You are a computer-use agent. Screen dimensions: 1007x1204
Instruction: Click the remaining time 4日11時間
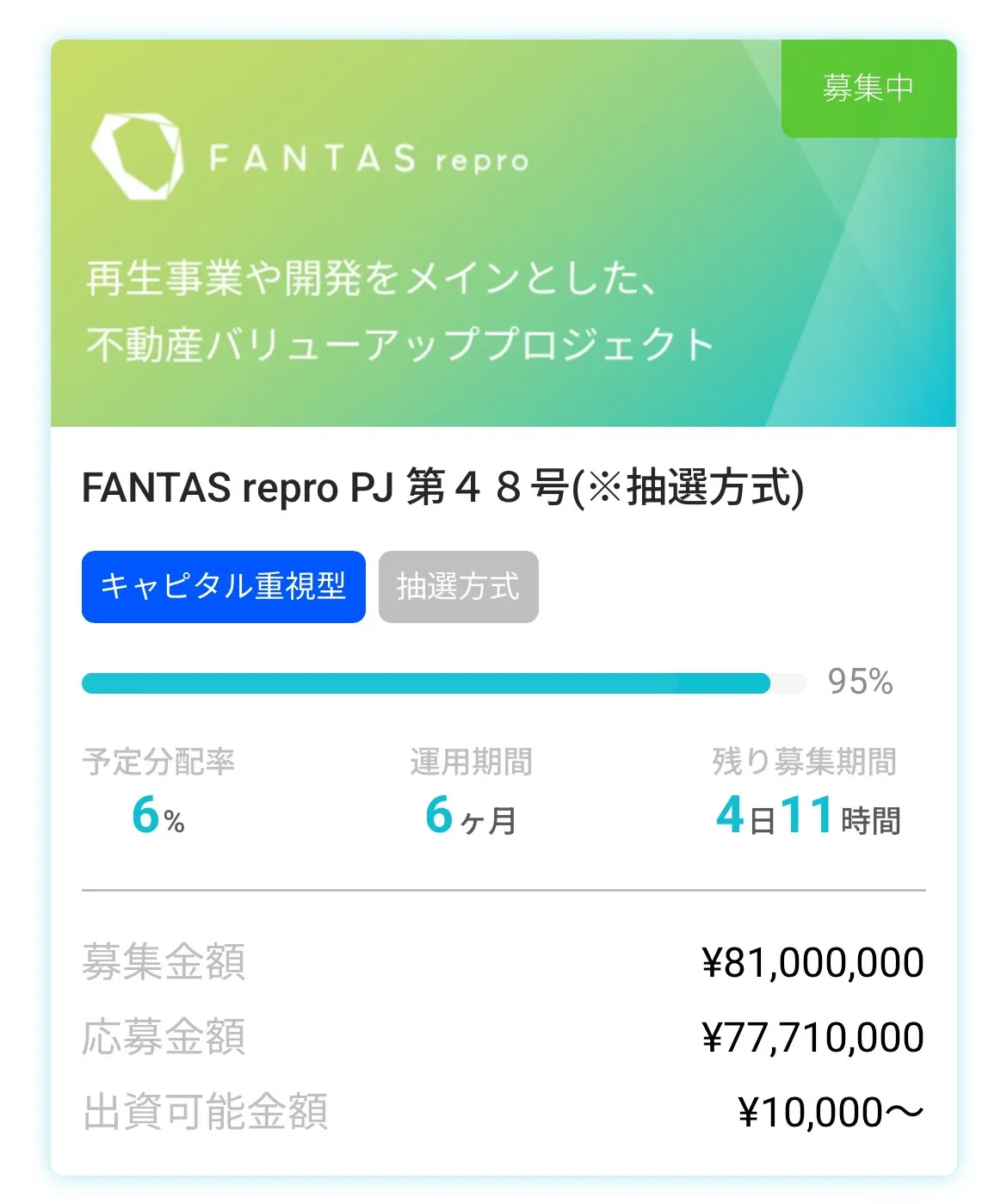[808, 815]
